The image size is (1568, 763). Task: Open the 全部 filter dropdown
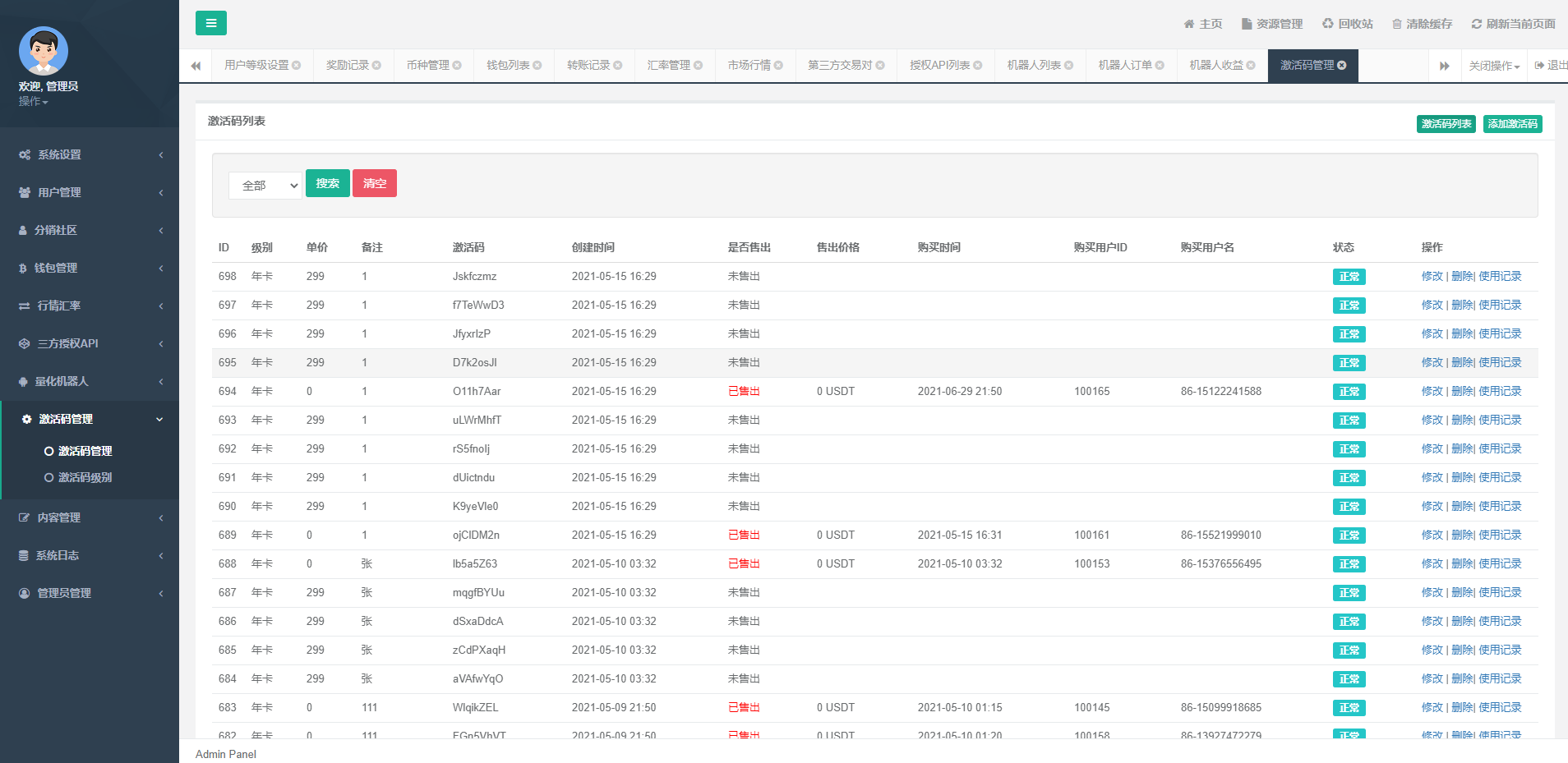pyautogui.click(x=265, y=186)
